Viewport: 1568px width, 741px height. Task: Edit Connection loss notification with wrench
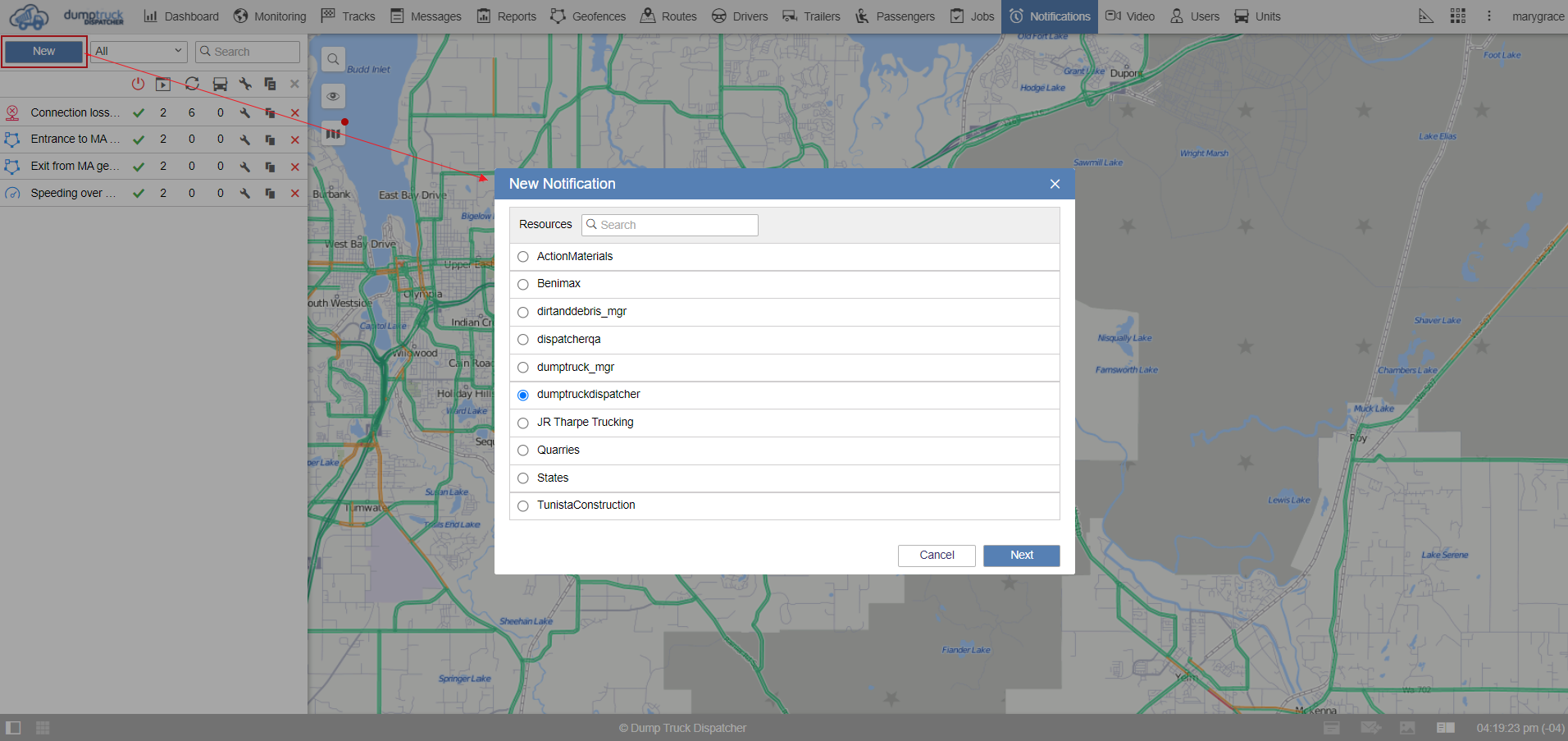click(244, 113)
